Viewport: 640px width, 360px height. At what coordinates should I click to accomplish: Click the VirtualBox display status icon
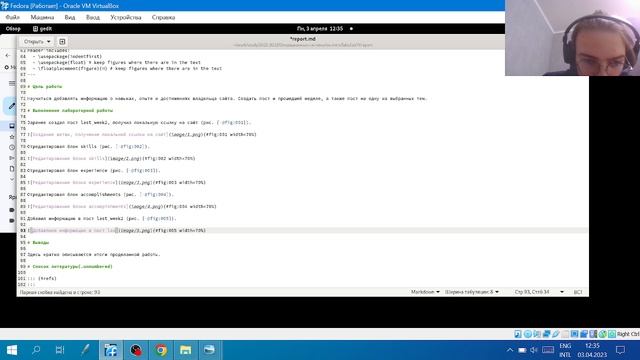click(x=575, y=334)
